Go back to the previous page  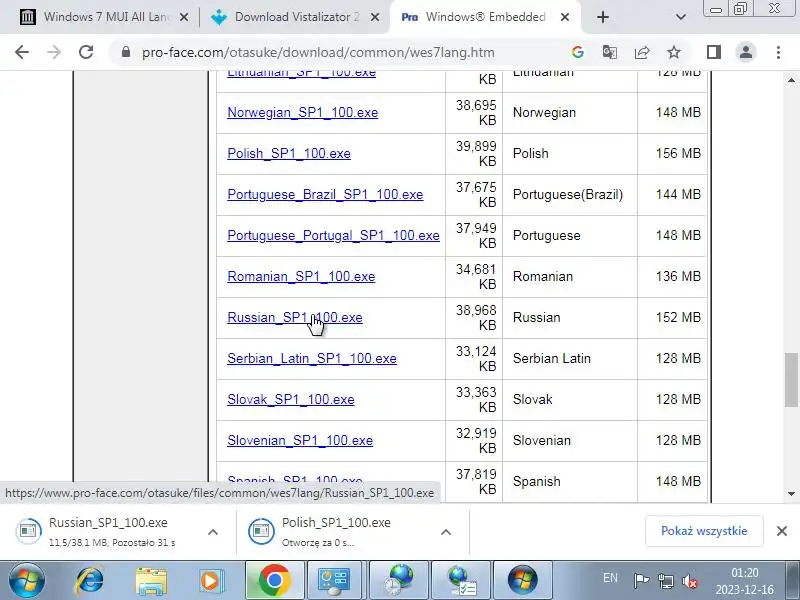coord(22,52)
